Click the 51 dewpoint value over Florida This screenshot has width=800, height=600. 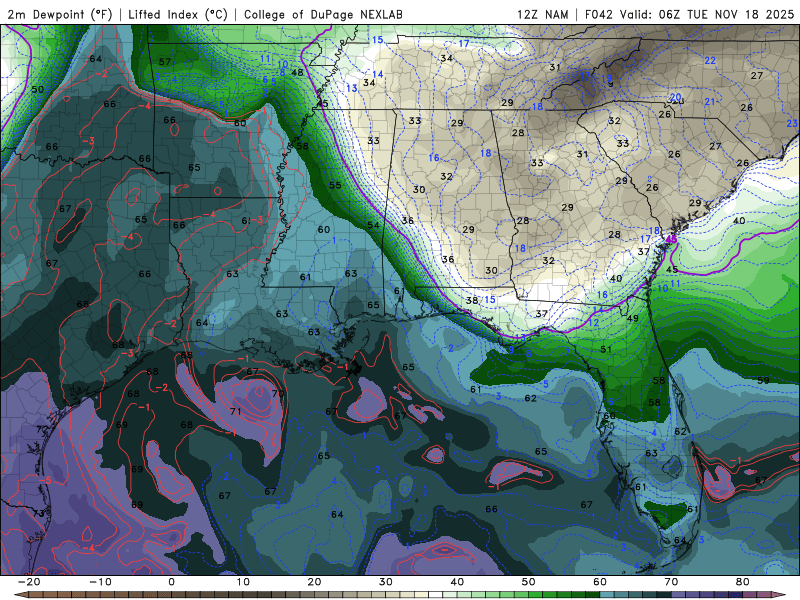coord(606,349)
